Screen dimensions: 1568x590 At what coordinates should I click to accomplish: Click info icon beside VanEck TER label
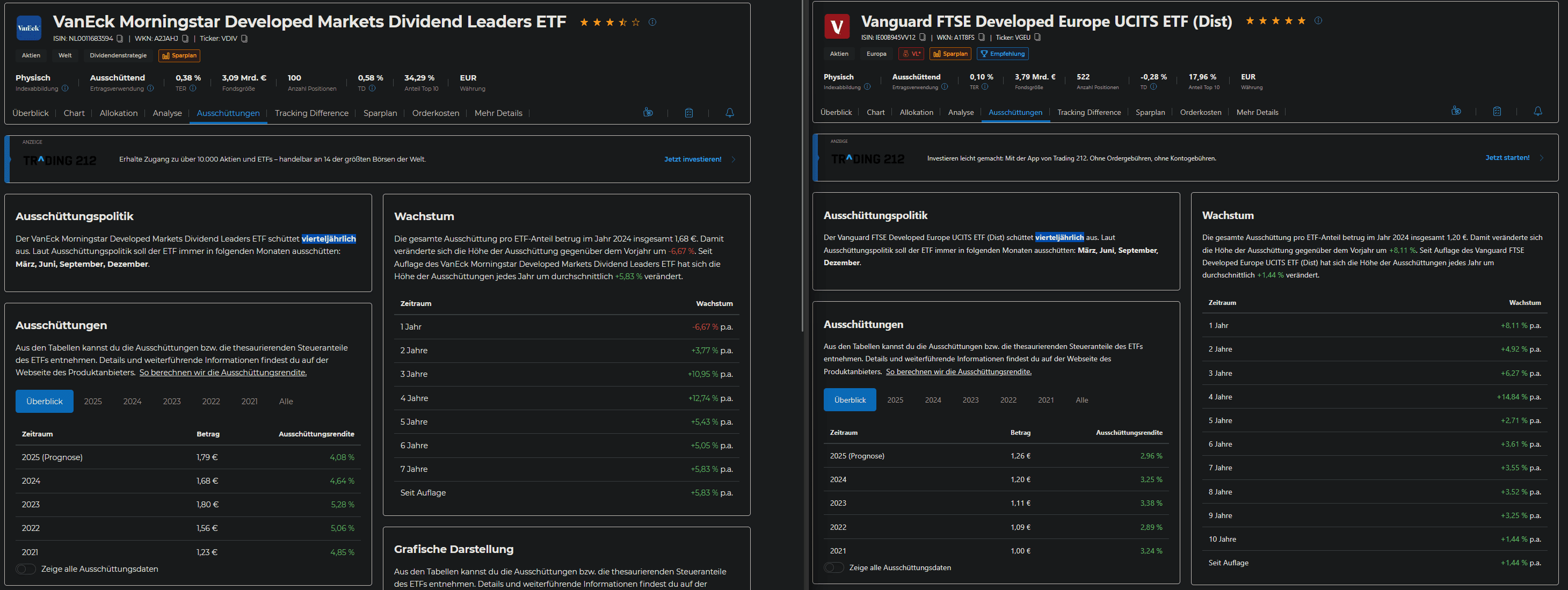point(193,89)
